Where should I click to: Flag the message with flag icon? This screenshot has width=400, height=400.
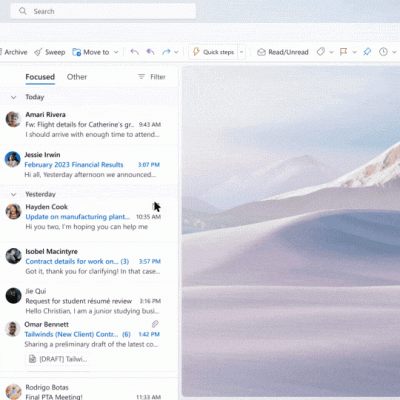point(343,52)
